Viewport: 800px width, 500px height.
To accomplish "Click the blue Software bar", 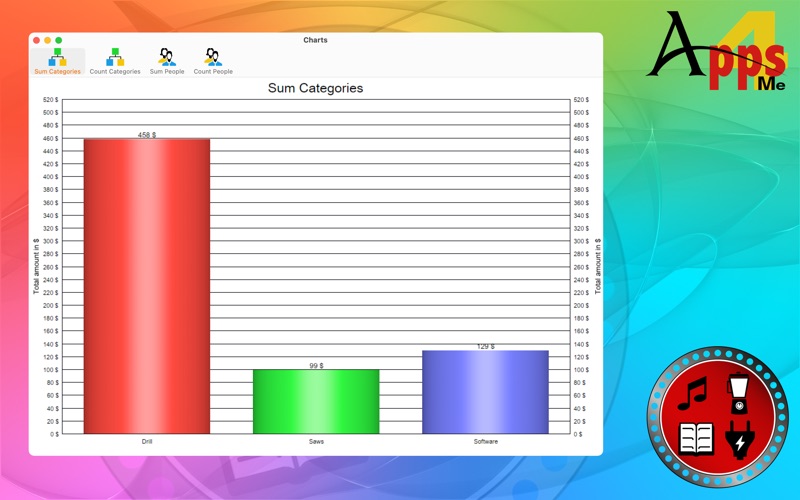I will click(x=485, y=392).
